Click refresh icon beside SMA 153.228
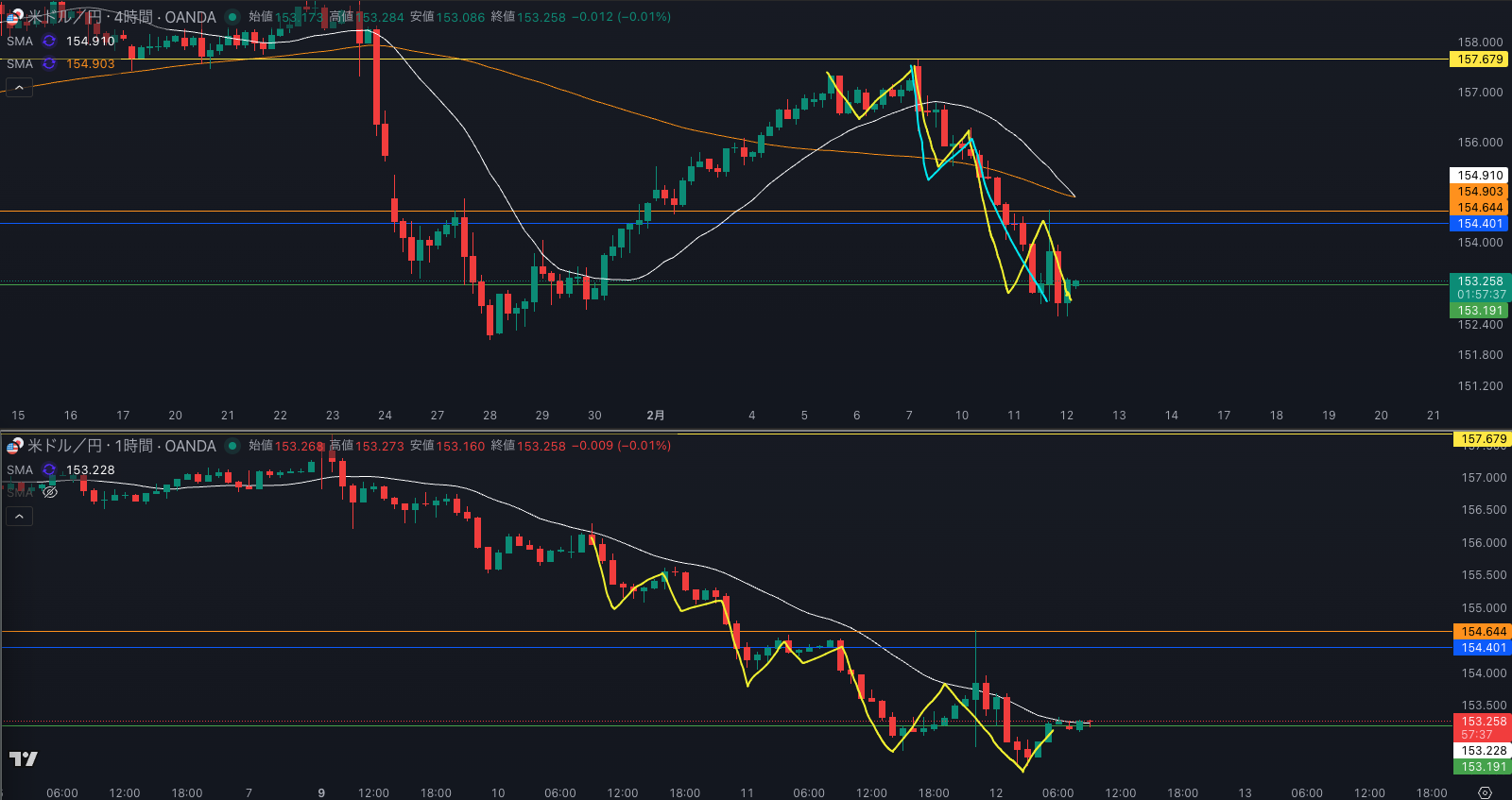1512x800 pixels. pyautogui.click(x=49, y=470)
